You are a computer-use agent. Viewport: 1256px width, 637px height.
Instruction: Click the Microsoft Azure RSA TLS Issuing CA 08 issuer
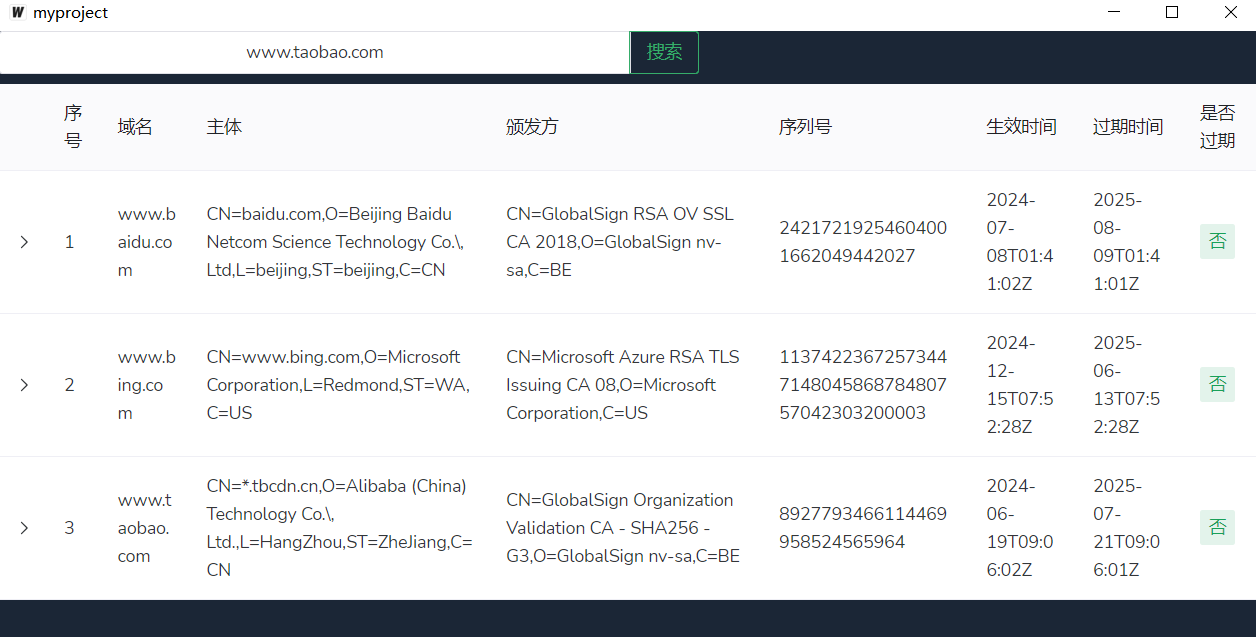point(623,385)
